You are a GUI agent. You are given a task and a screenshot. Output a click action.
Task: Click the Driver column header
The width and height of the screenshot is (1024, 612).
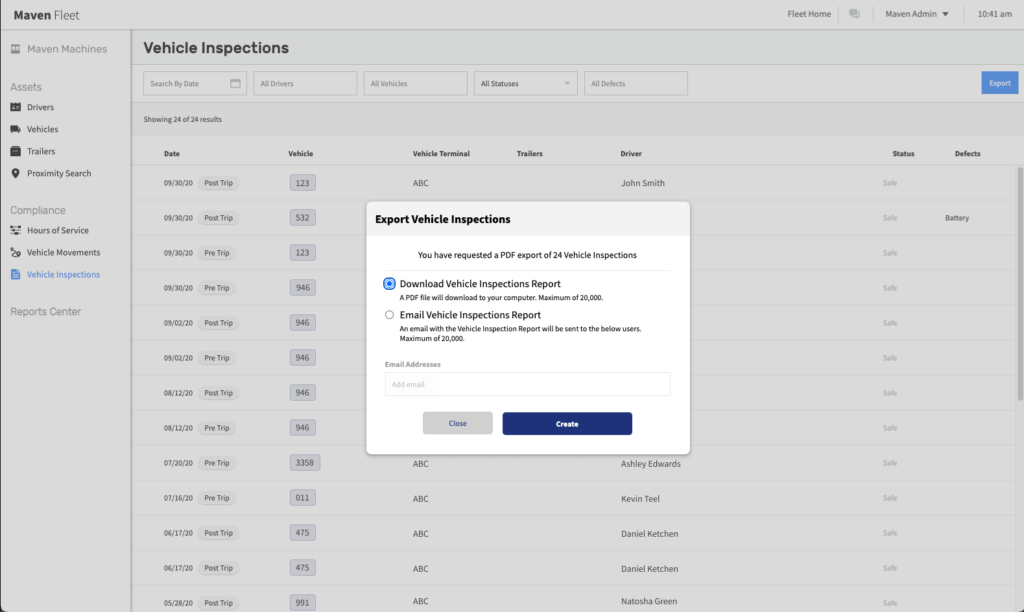coord(631,153)
